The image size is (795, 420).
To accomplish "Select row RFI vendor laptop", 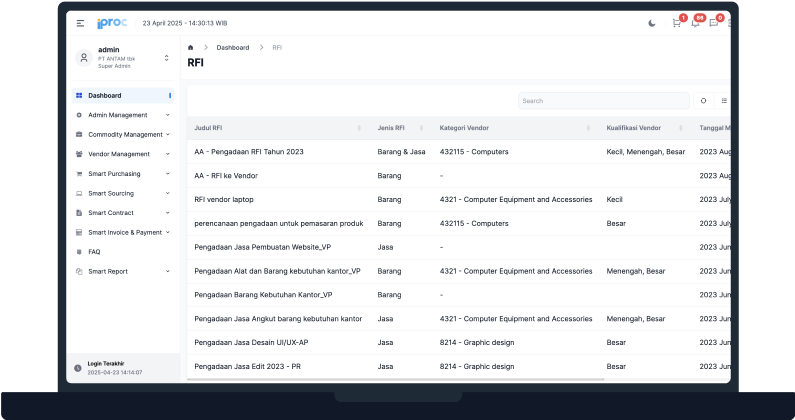I will click(459, 199).
